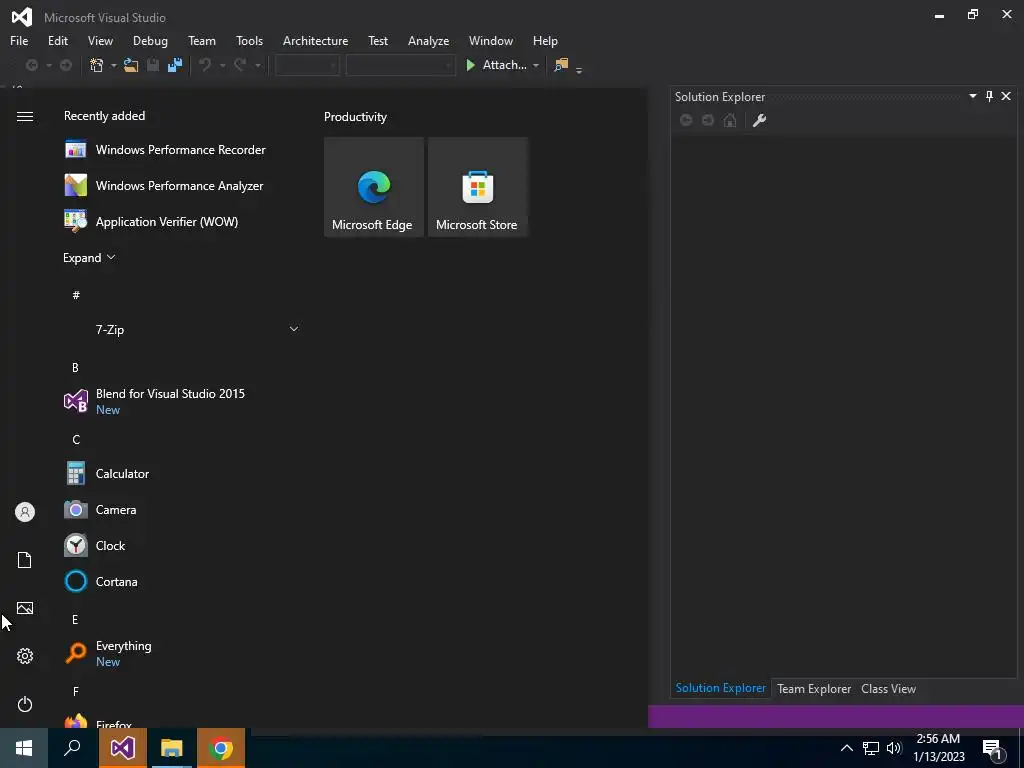Open File Explorer from the taskbar

(x=172, y=748)
